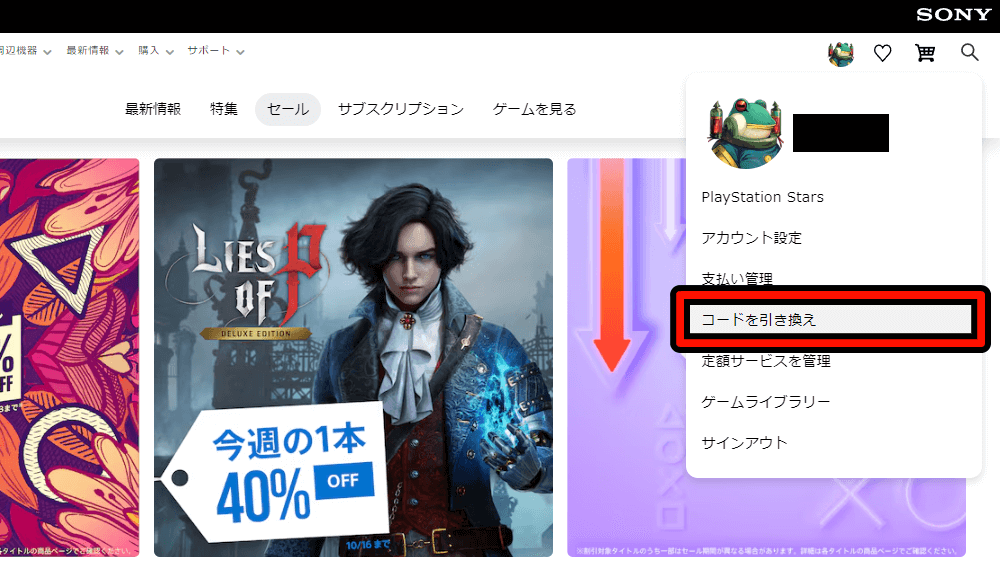Screen dimensions: 1000x563
Task: Open the shopping cart icon
Action: coord(925,53)
